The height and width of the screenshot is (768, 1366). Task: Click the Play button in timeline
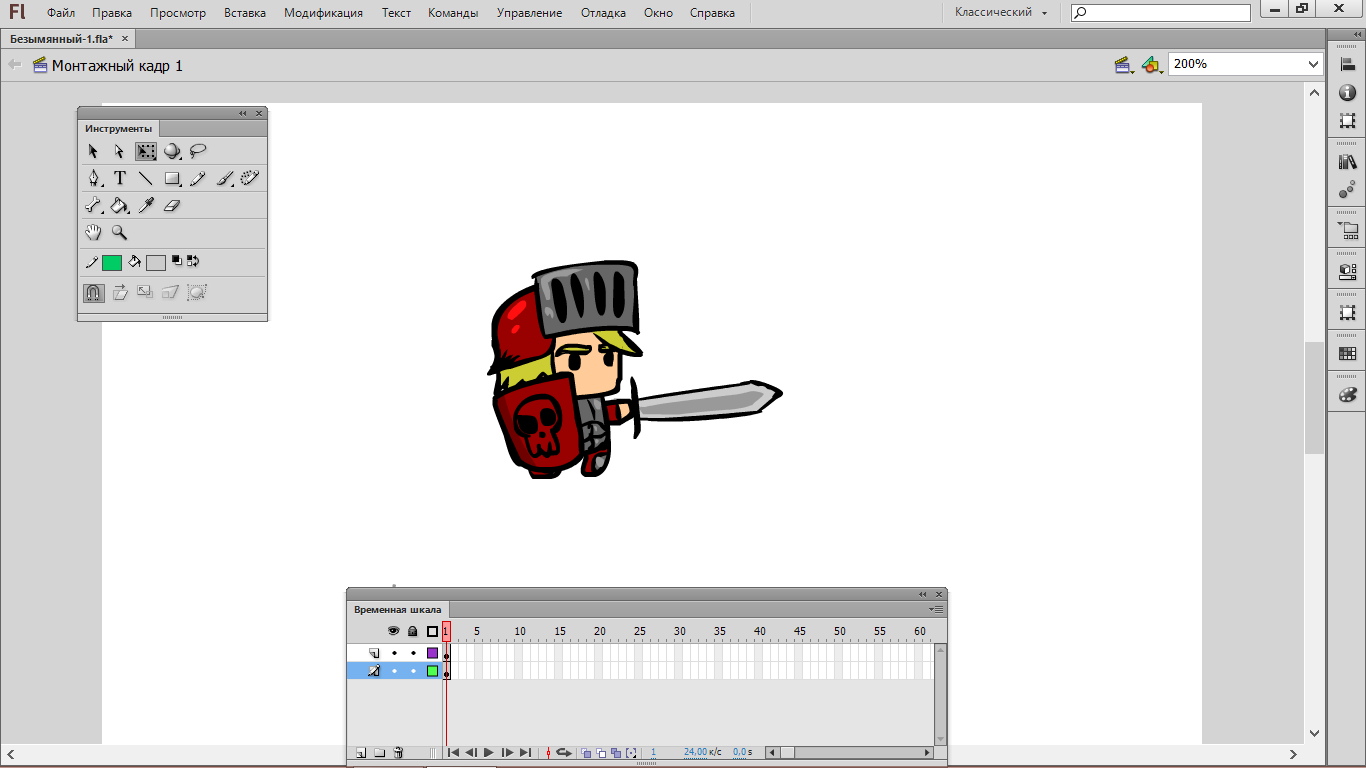(489, 752)
